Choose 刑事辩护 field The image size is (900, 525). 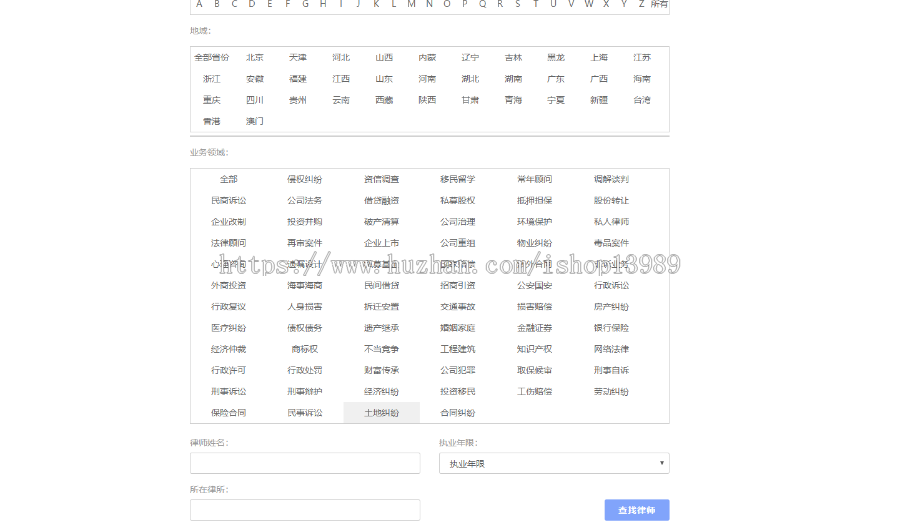[305, 391]
